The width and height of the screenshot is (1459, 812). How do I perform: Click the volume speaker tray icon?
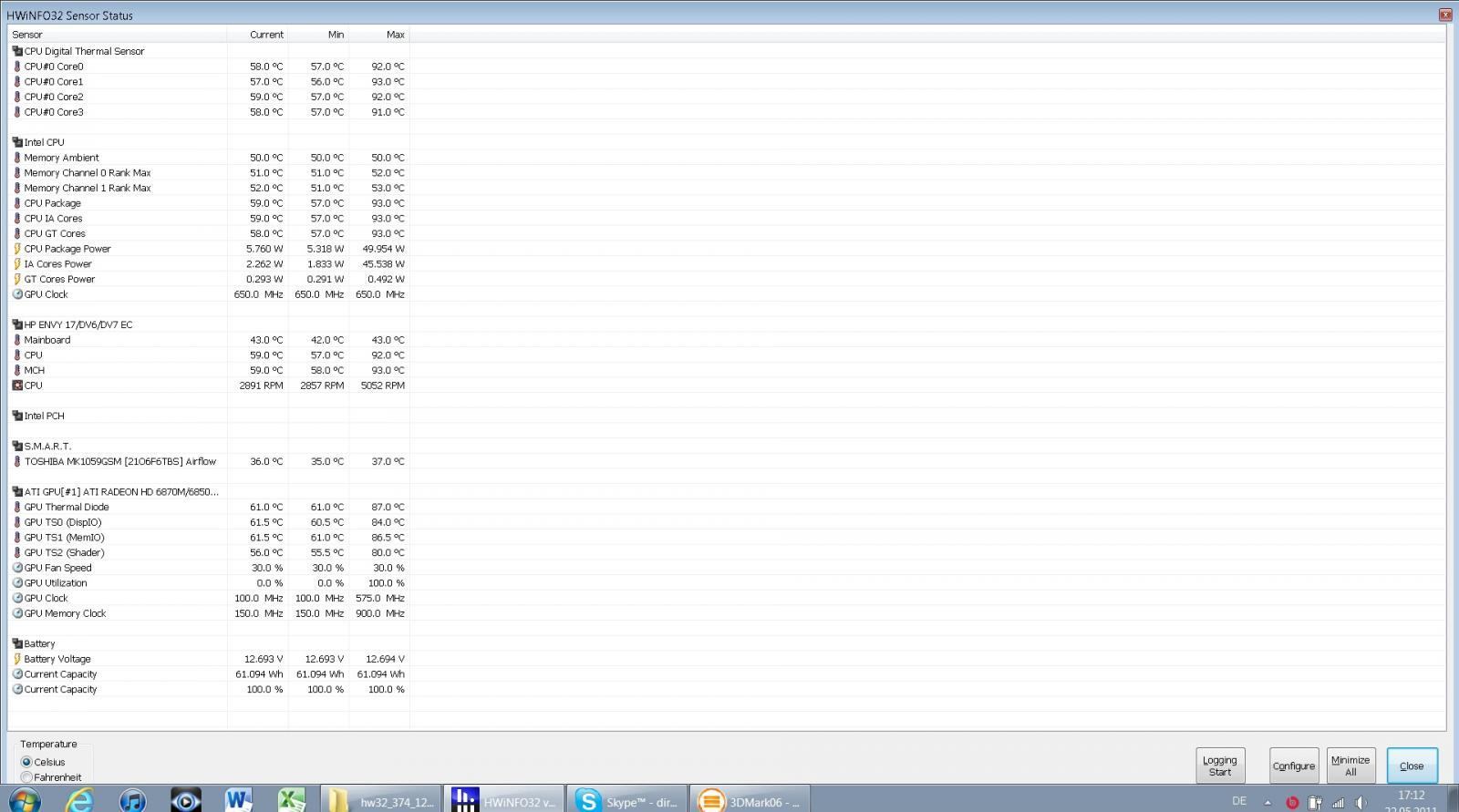pos(1361,803)
